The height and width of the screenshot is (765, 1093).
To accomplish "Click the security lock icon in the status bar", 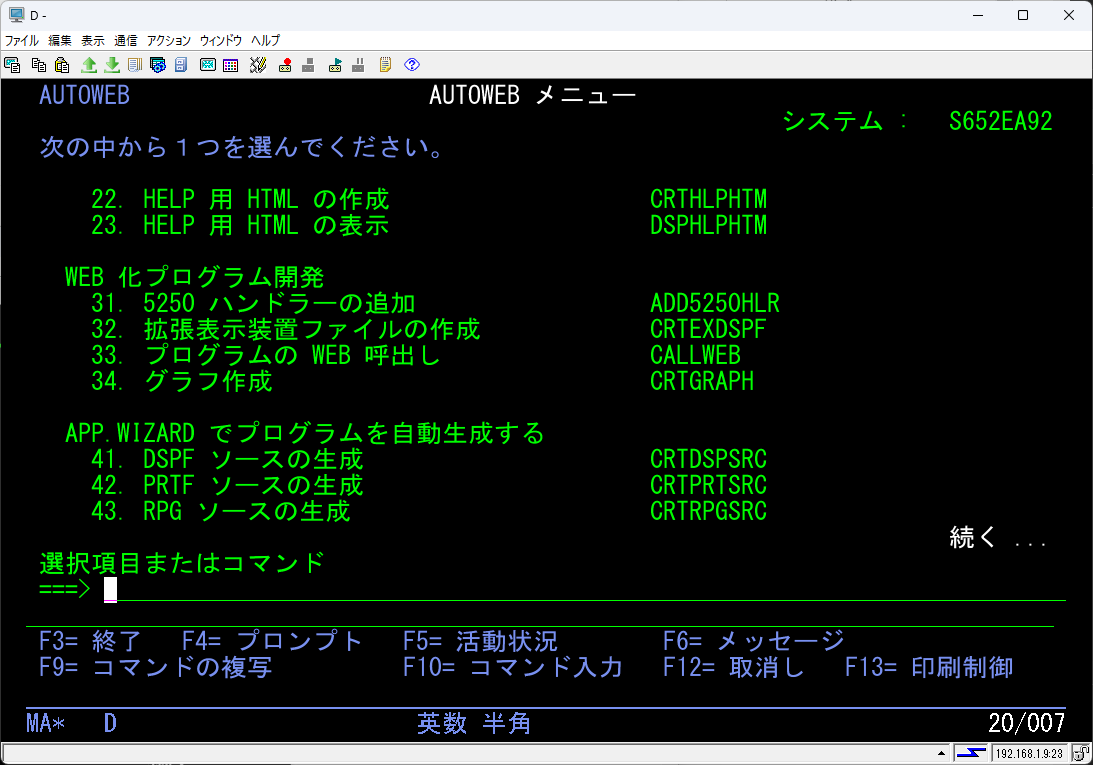I will point(1082,752).
